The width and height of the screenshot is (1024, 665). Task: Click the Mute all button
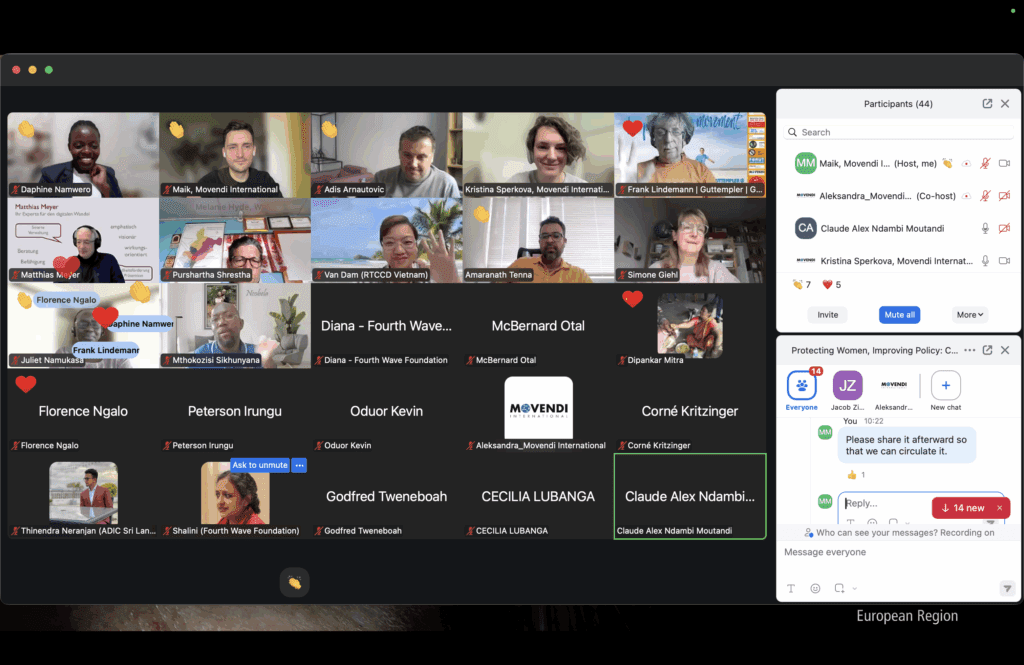pyautogui.click(x=898, y=314)
